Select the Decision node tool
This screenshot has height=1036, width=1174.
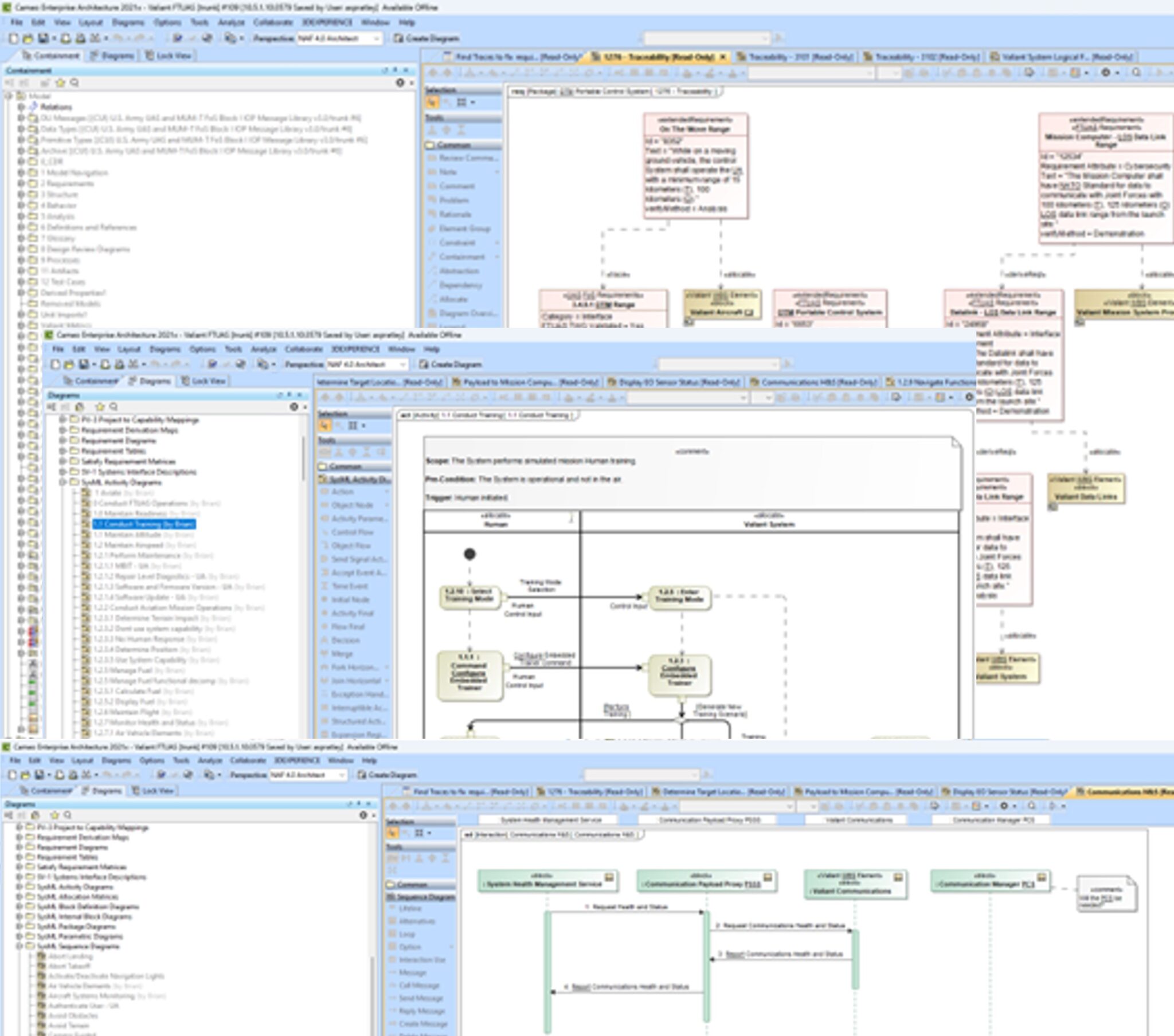click(345, 640)
